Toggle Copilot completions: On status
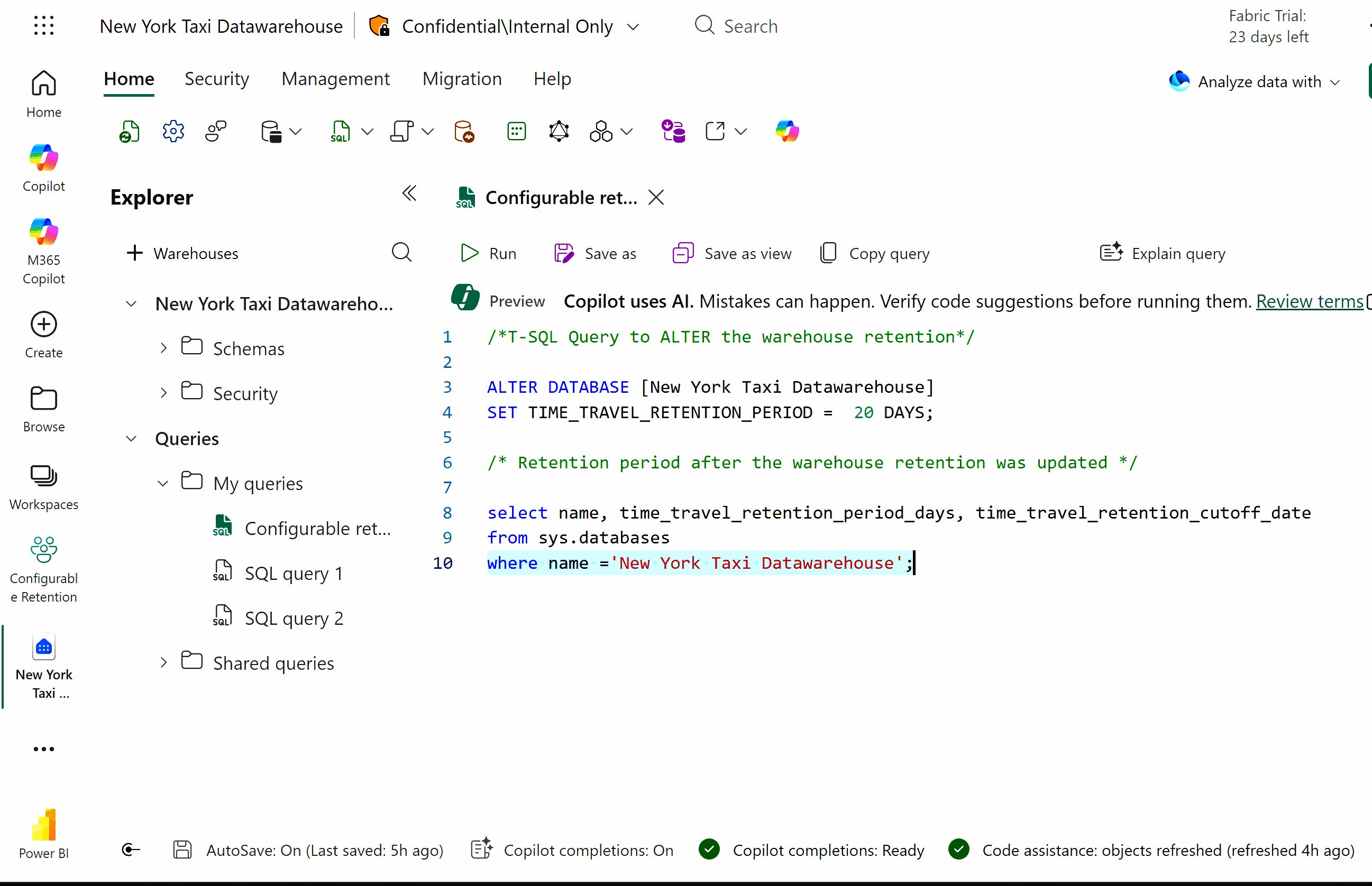The width and height of the screenshot is (1372, 886). point(572,850)
